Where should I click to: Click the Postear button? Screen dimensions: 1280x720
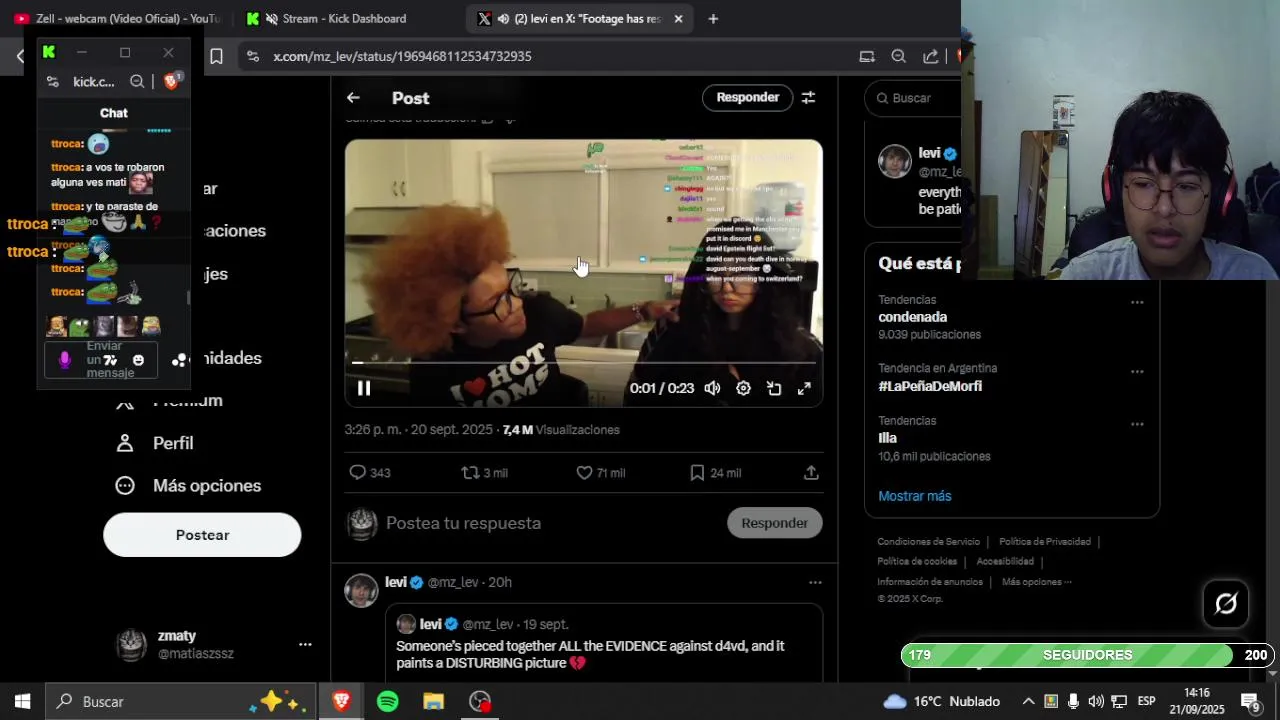[202, 535]
